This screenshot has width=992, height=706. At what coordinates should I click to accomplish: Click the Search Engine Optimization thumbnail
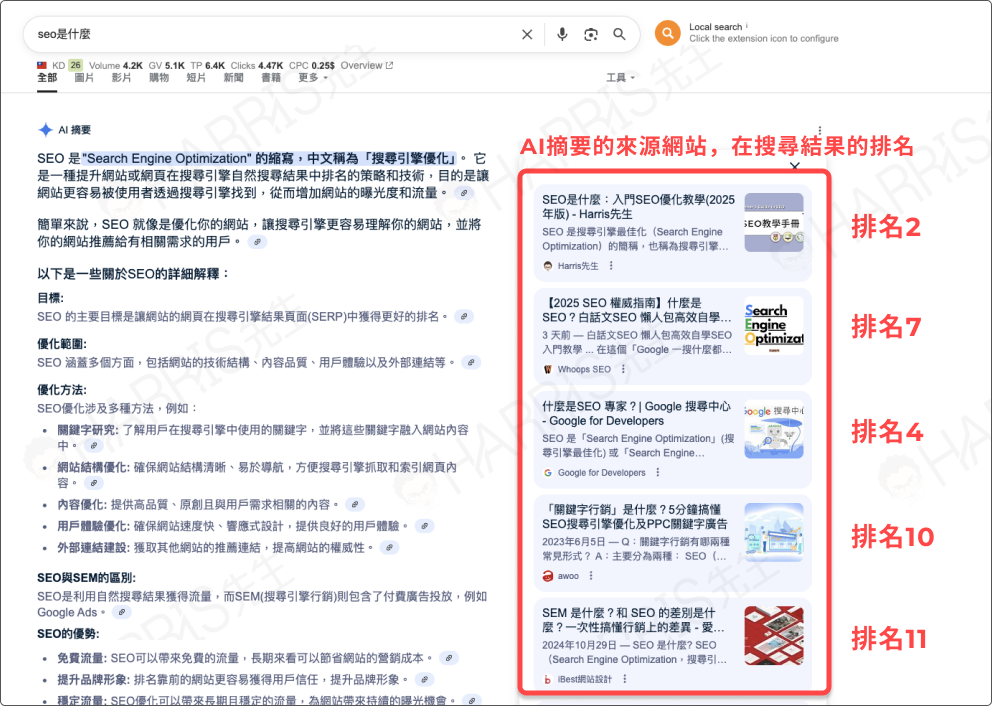pyautogui.click(x=774, y=326)
